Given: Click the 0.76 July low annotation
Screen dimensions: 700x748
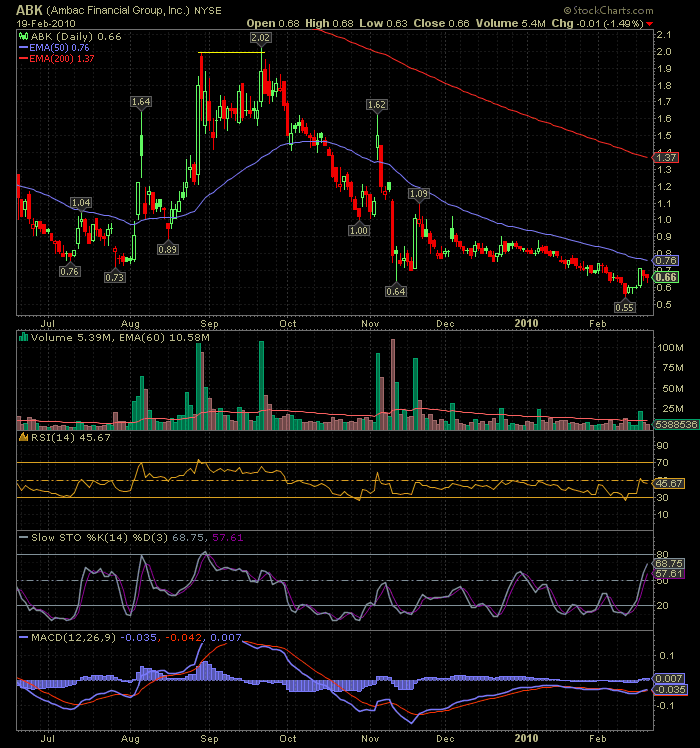Looking at the screenshot, I should point(70,271).
